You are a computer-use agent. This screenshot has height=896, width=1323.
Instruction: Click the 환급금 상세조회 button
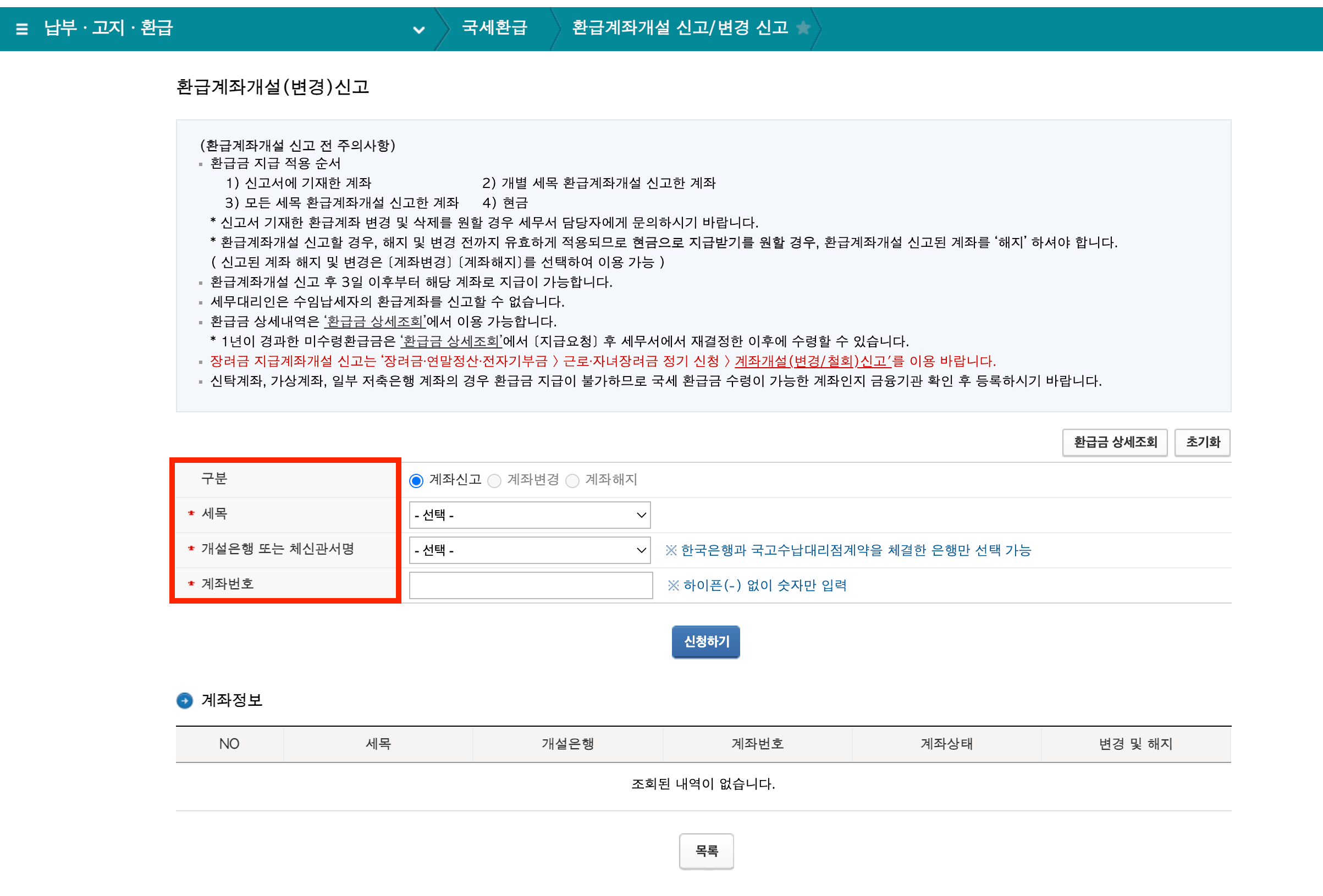point(1114,443)
